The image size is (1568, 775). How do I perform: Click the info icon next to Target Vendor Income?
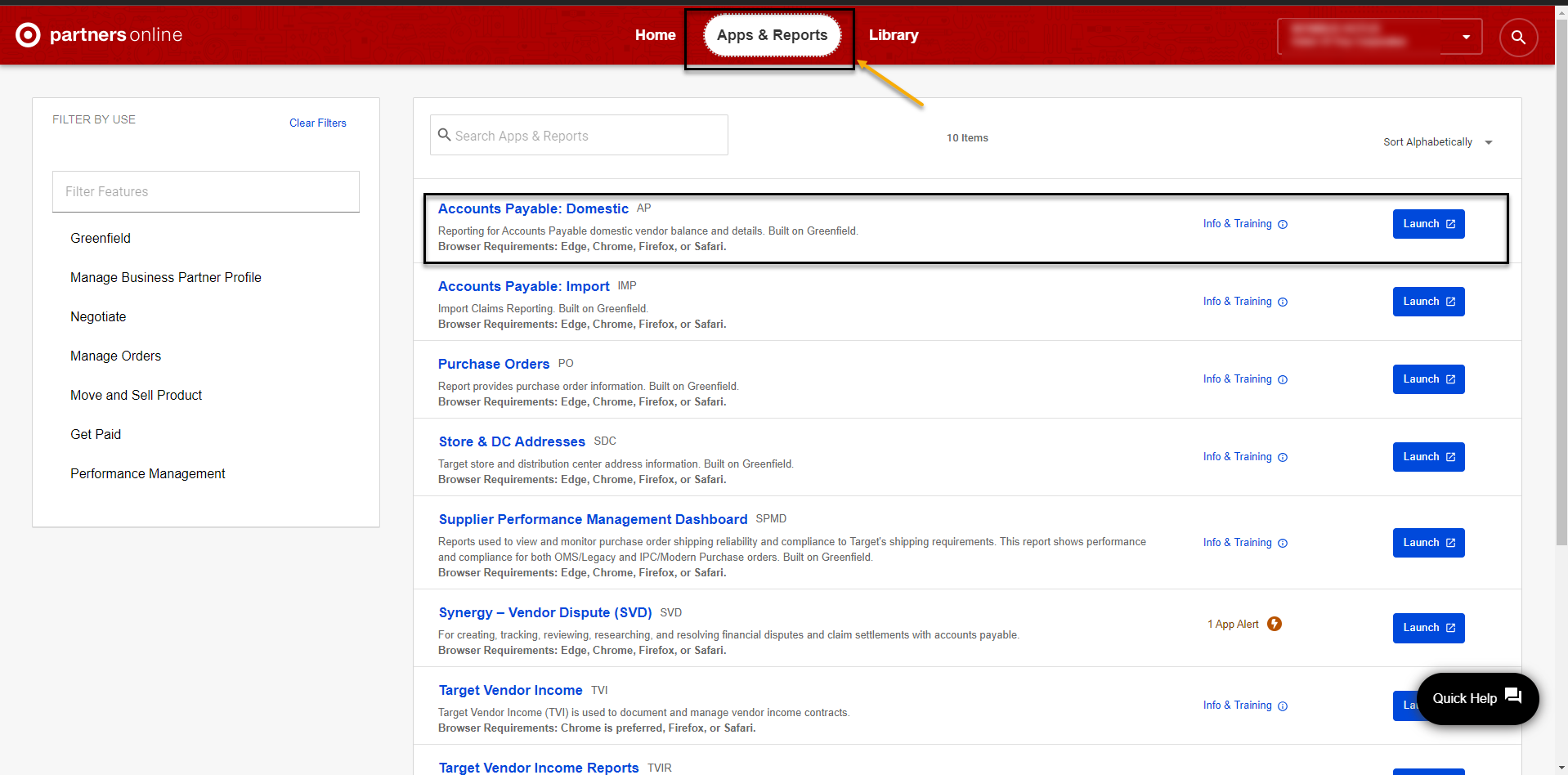click(x=1282, y=706)
